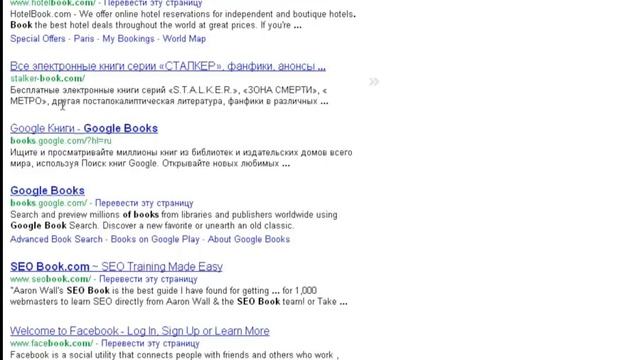This screenshot has height=360, width=640.
Task: Translate the hotelbook.com result page
Action: 153,3
